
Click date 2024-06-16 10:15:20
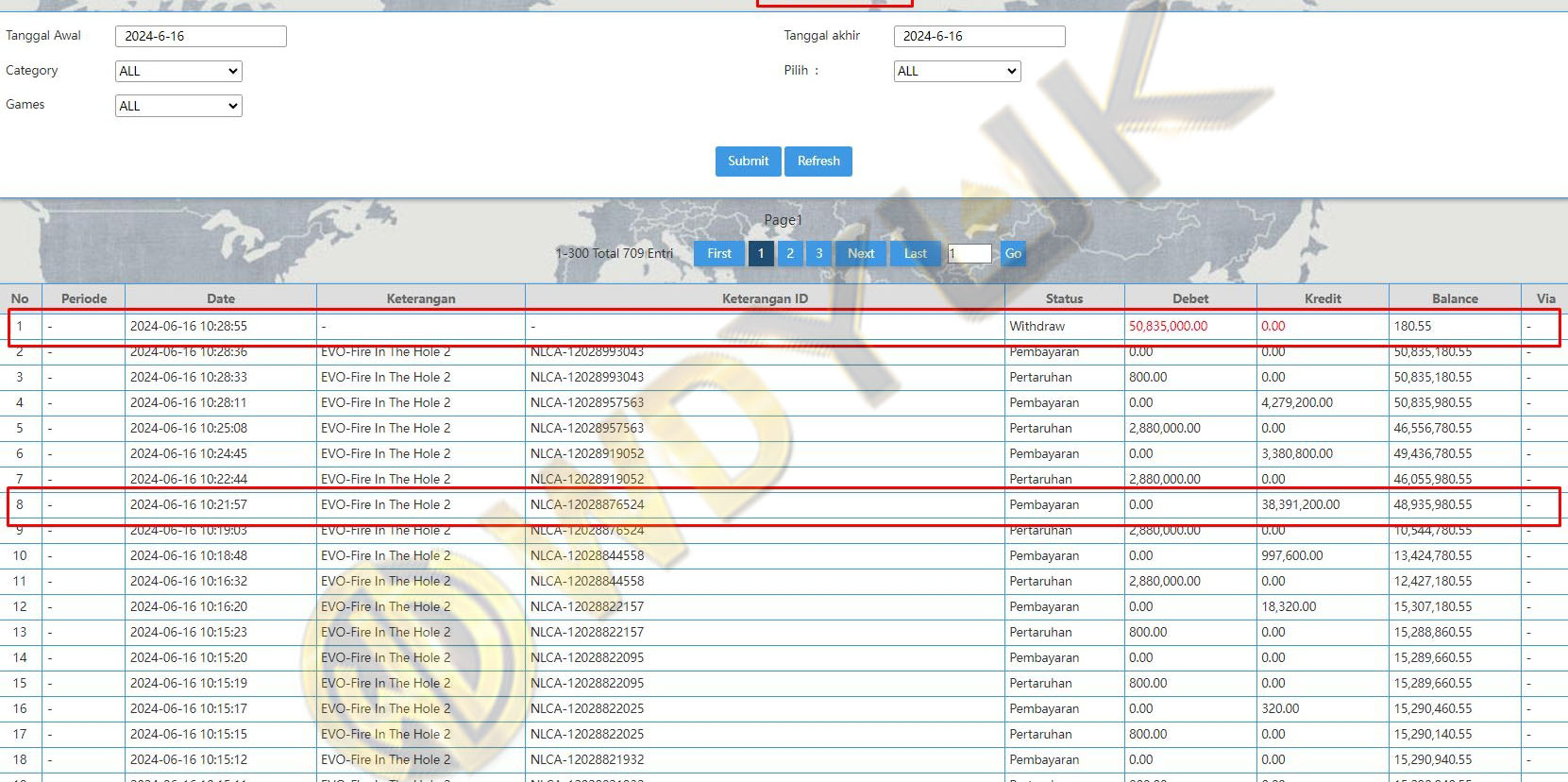pos(189,657)
